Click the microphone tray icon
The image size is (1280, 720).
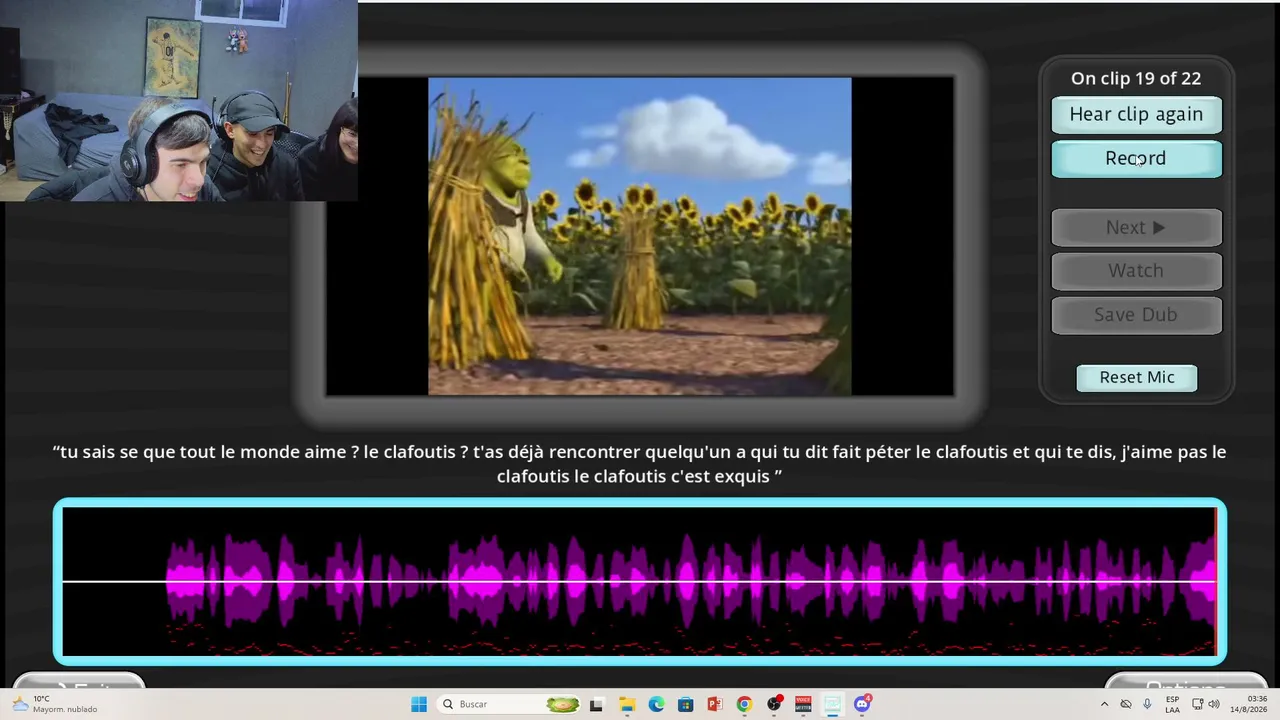point(1147,704)
